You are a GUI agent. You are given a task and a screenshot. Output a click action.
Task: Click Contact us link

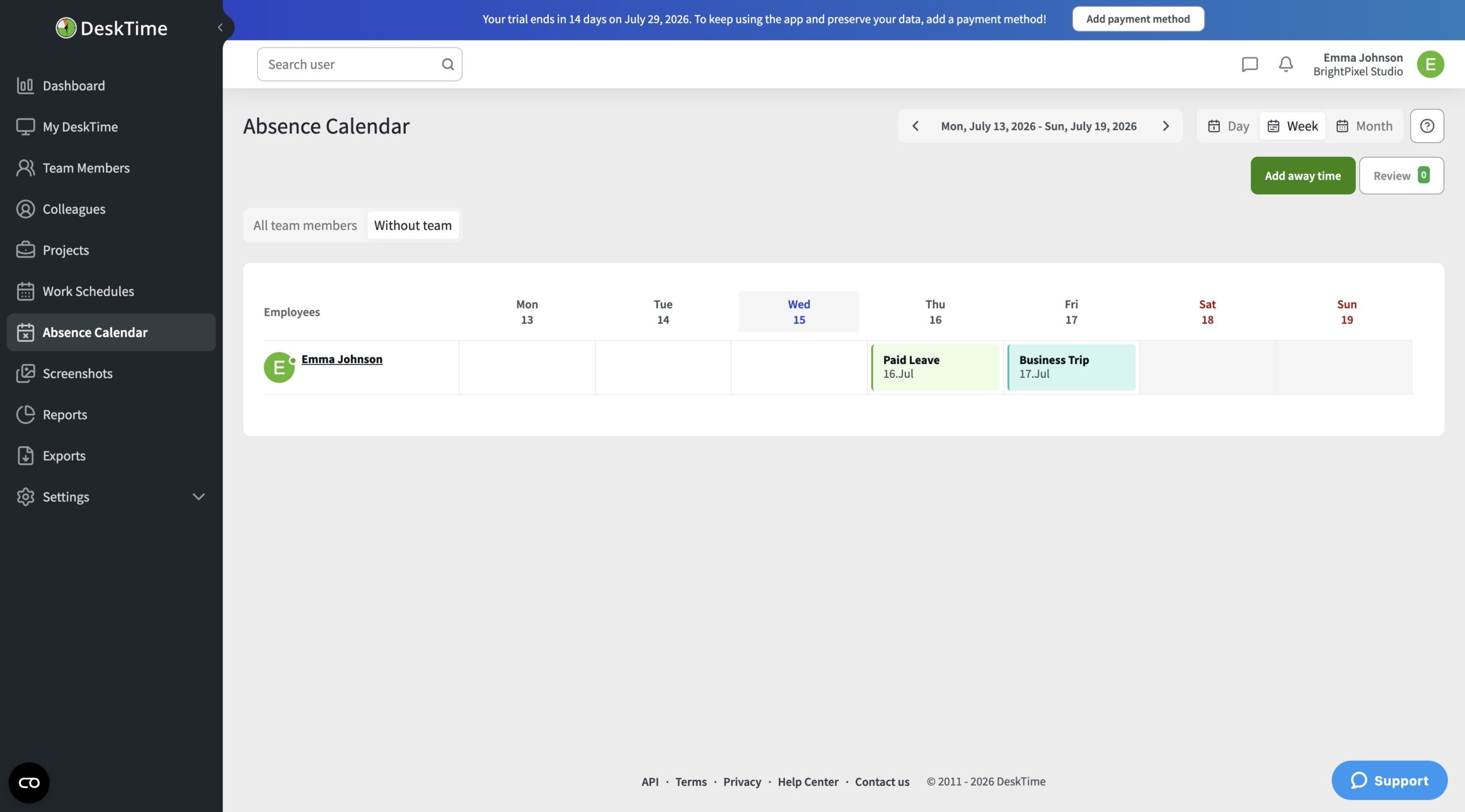[x=882, y=782]
